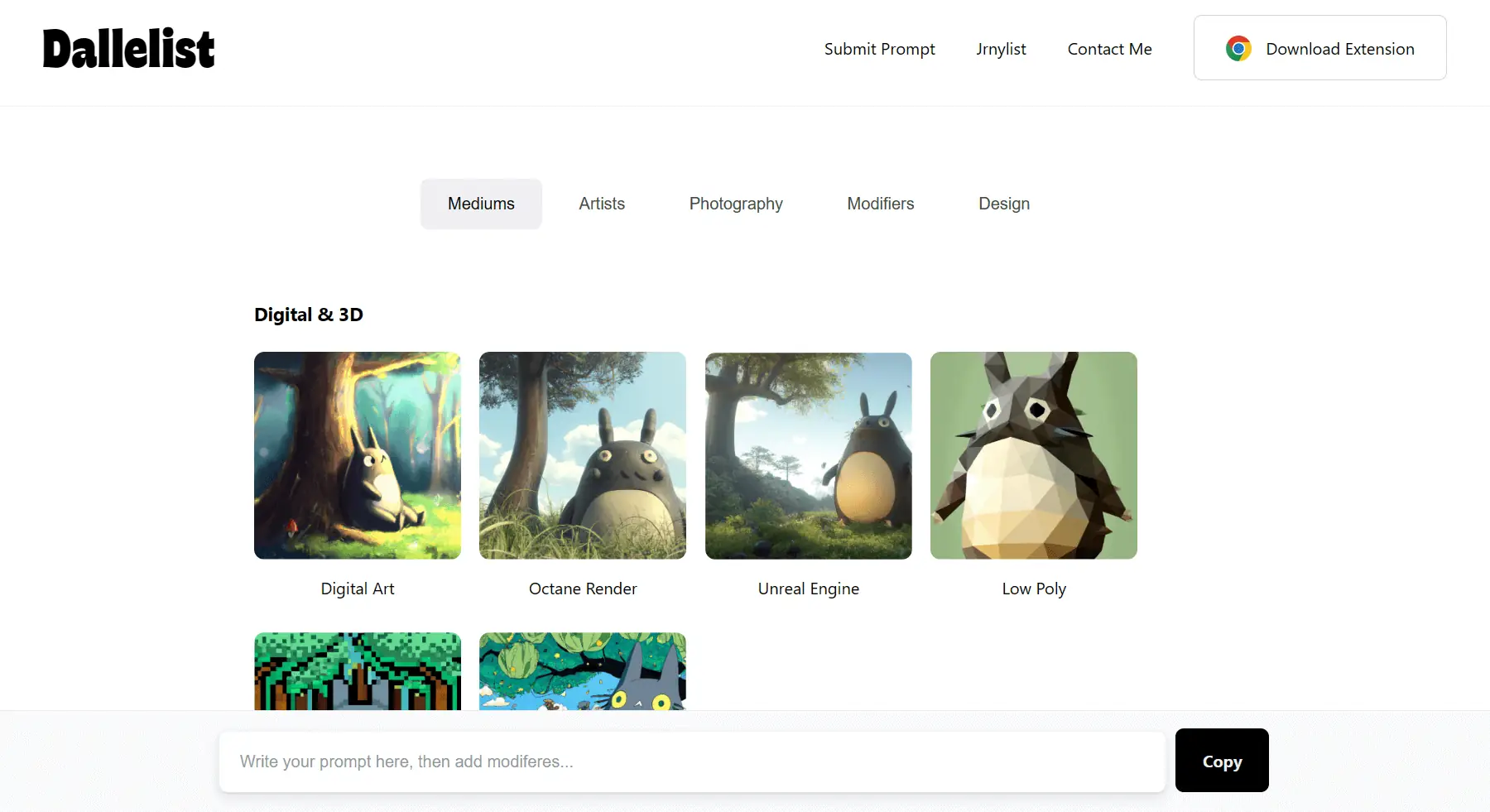The width and height of the screenshot is (1490, 812).
Task: Click the Low Poly label
Action: [1034, 589]
